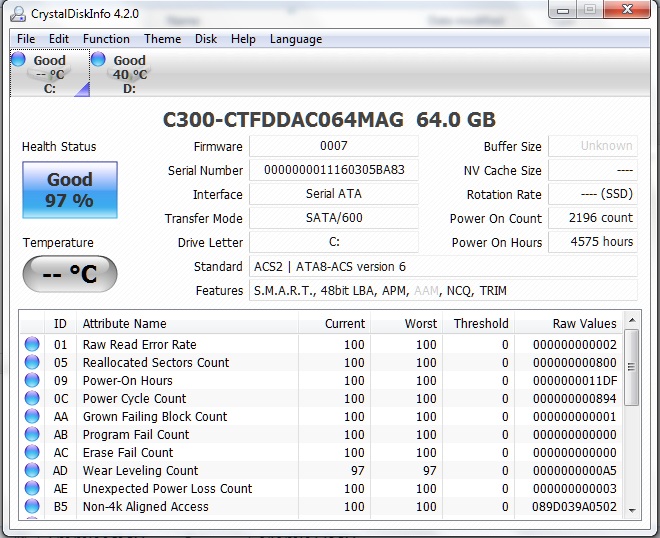The image size is (660, 538).
Task: Click the Worst column header
Action: pyautogui.click(x=407, y=323)
